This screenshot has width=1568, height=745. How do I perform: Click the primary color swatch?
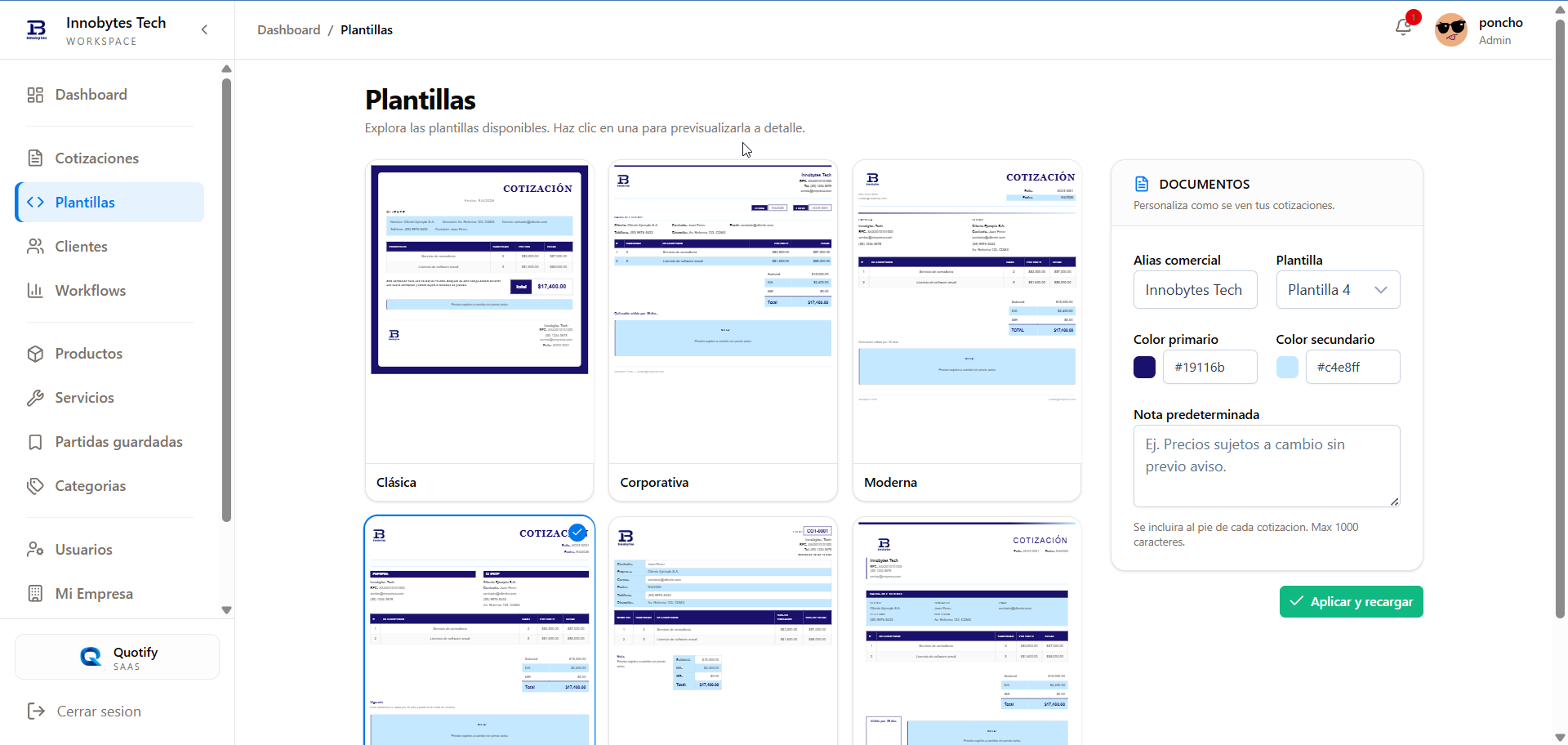coord(1144,368)
